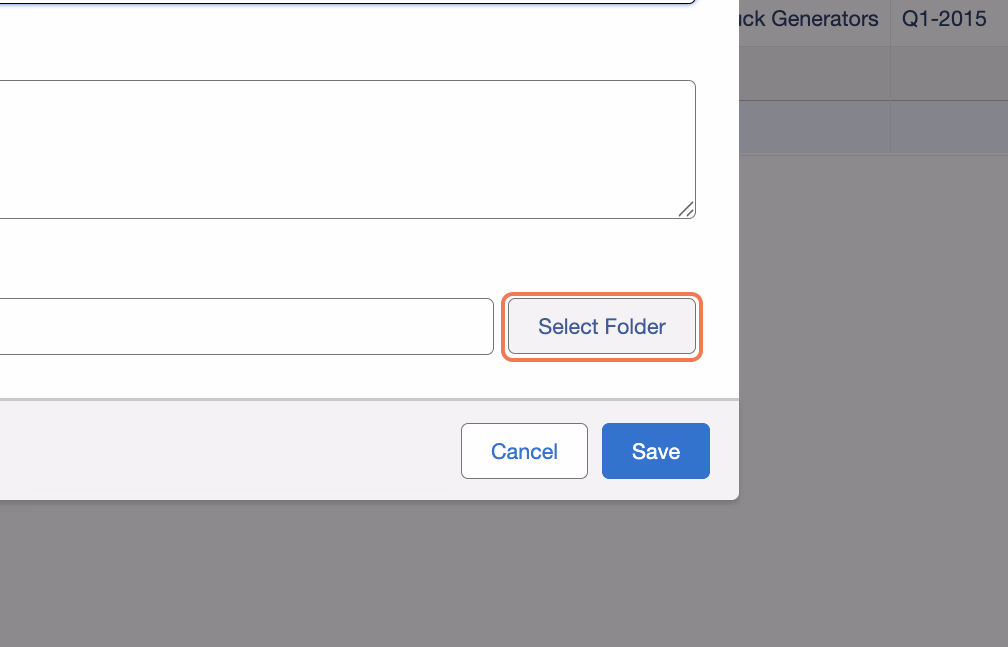Viewport: 1008px width, 647px height.
Task: Click white dialog margin right of text area
Action: pos(717,149)
